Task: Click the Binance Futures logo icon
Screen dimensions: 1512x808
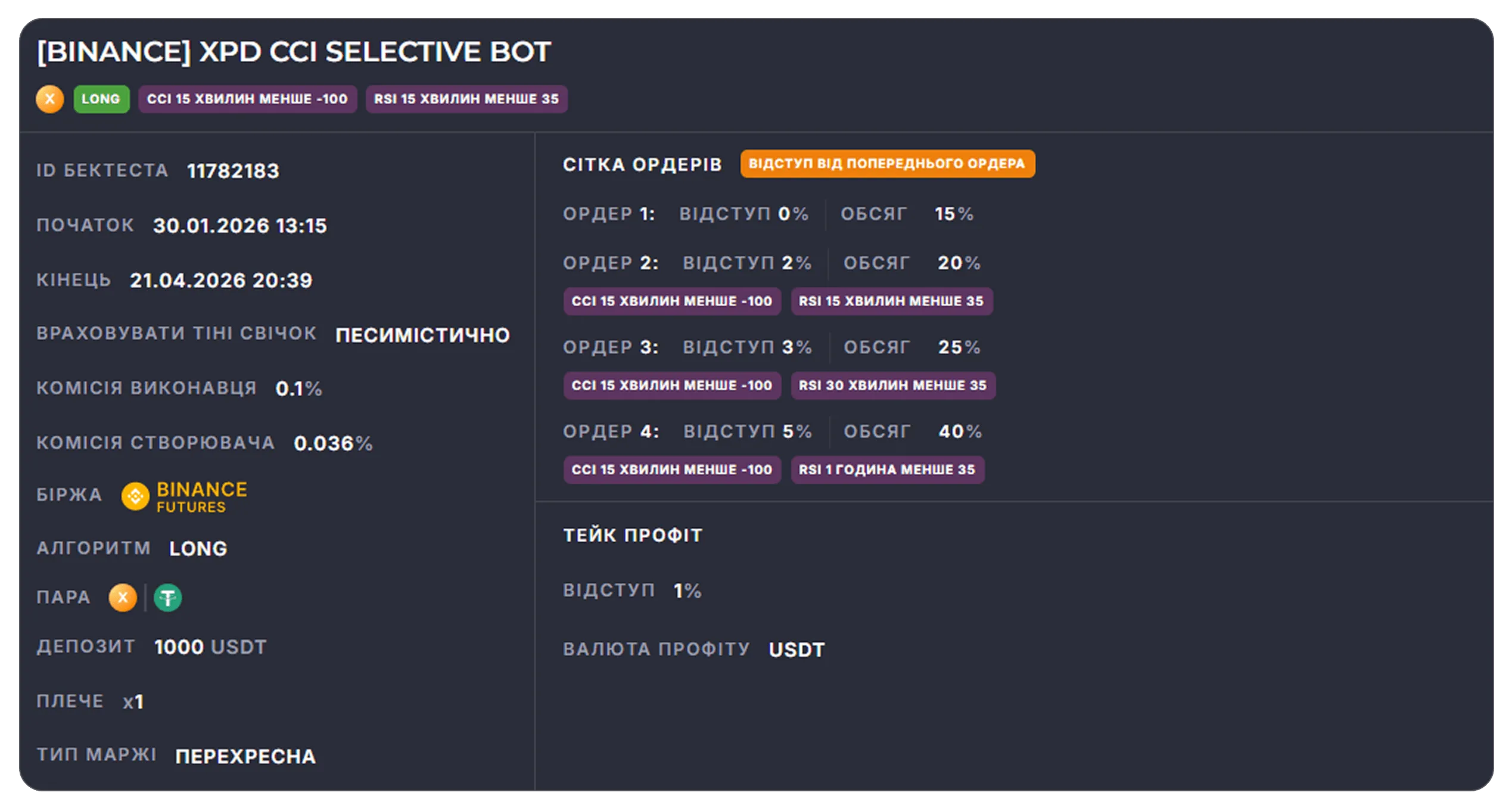Action: point(135,496)
